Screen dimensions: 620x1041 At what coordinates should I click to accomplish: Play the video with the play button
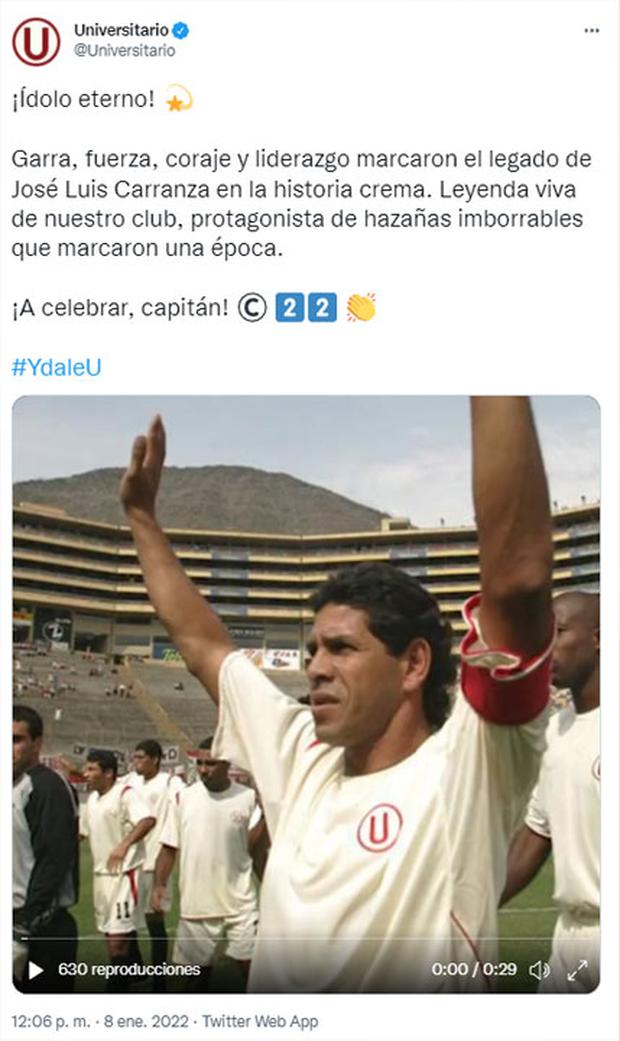click(36, 970)
